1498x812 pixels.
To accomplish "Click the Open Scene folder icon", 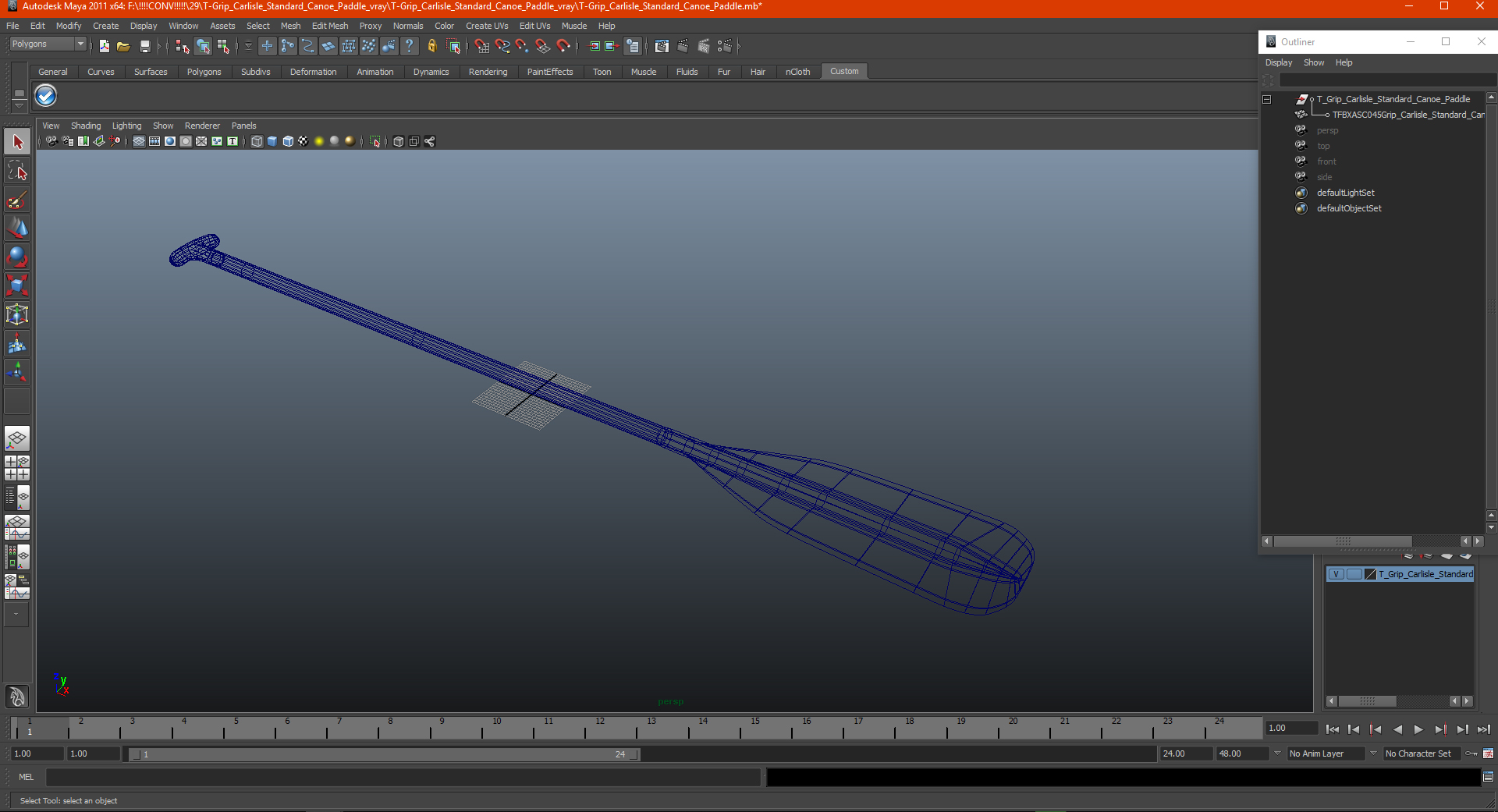I will [123, 47].
